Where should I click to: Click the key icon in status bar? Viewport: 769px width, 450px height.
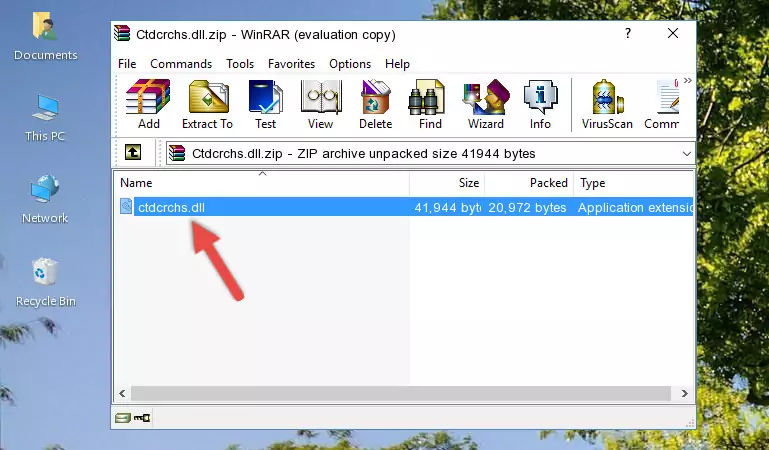(142, 418)
